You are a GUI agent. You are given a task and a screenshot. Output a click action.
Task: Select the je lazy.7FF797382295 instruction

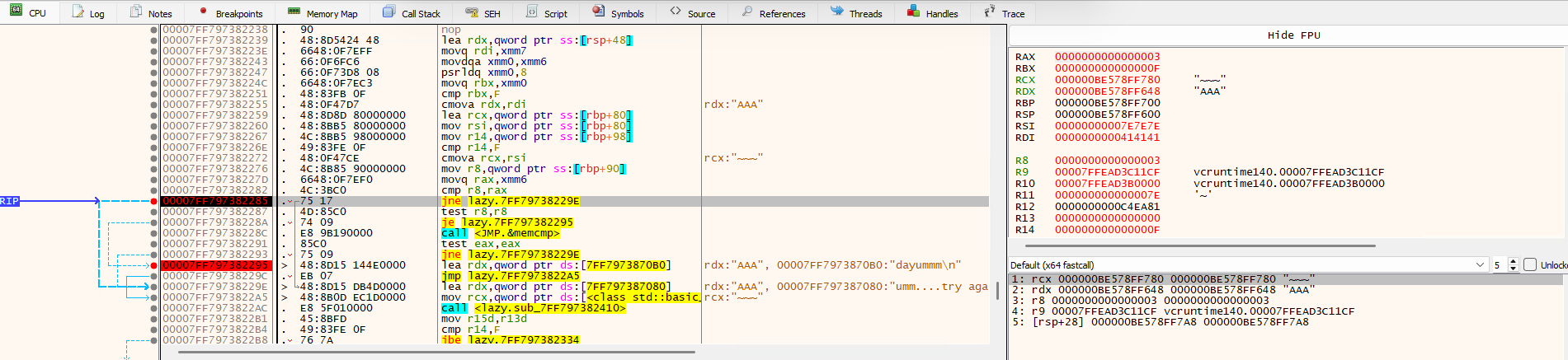(x=506, y=222)
